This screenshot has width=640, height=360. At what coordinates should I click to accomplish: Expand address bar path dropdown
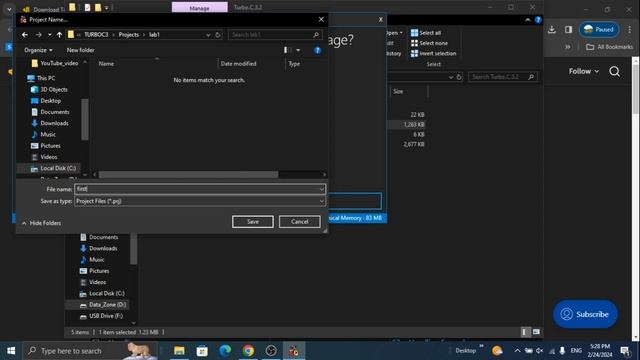(x=208, y=35)
